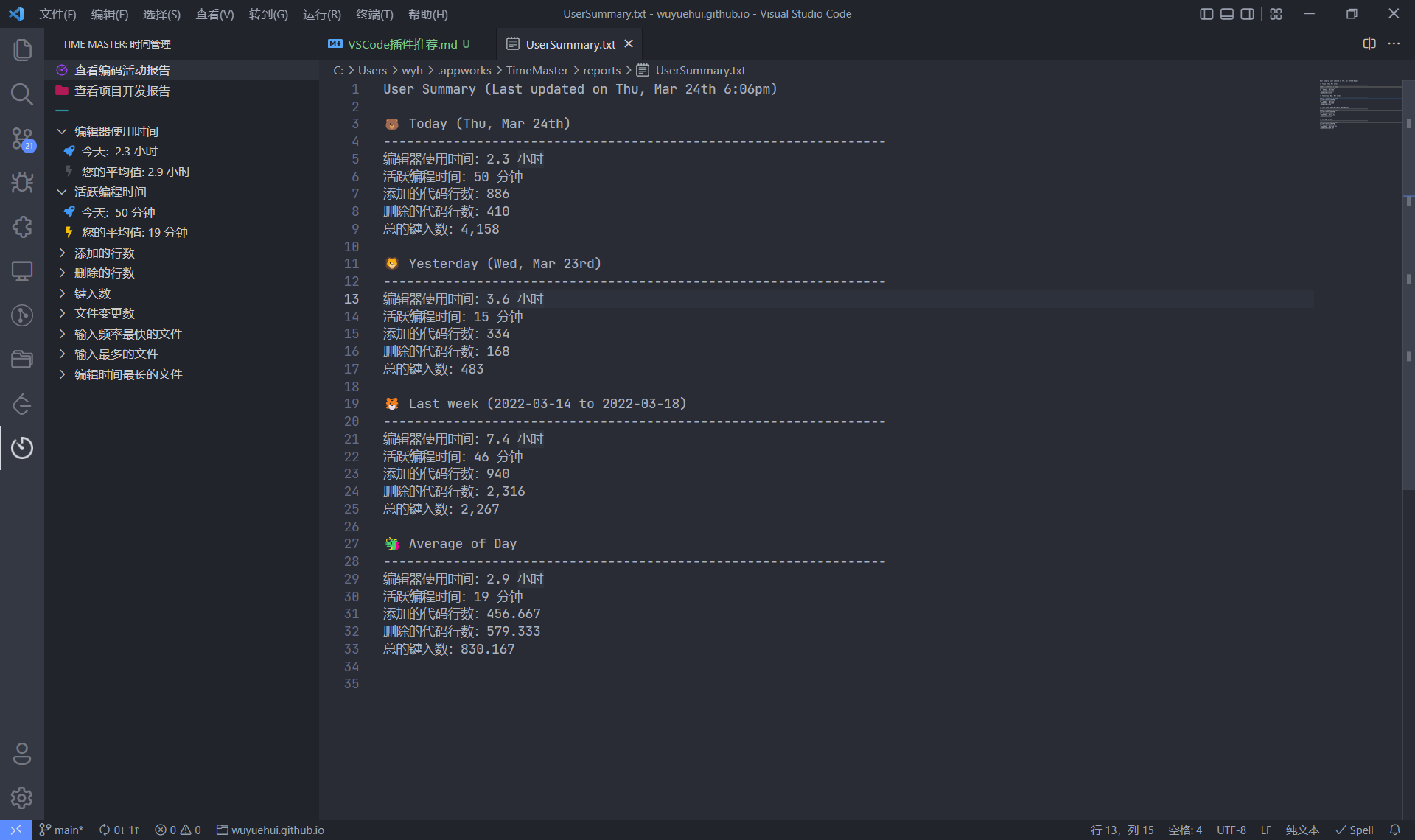Click the split editor right icon
Image resolution: width=1415 pixels, height=840 pixels.
click(1369, 44)
